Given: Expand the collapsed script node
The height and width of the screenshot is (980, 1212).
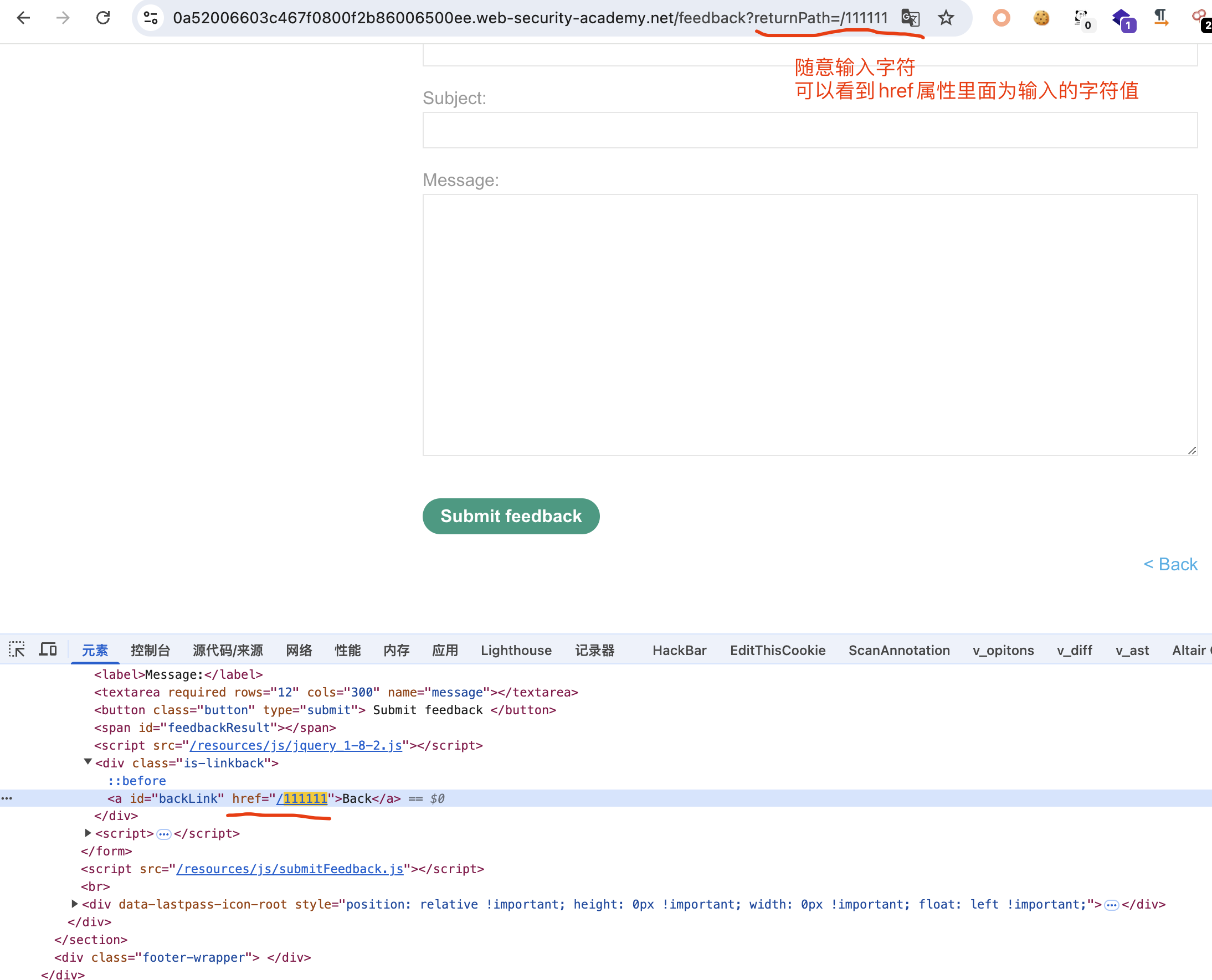Looking at the screenshot, I should [88, 833].
